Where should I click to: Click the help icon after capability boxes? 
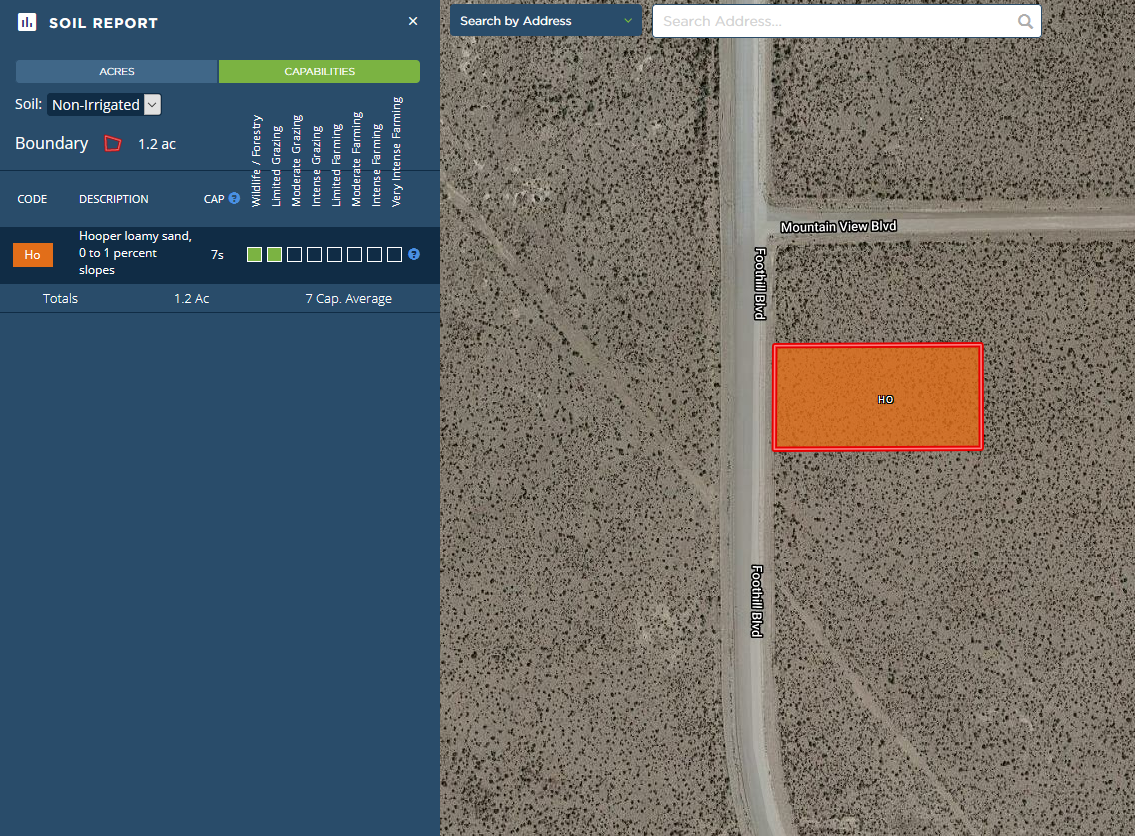pyautogui.click(x=414, y=255)
